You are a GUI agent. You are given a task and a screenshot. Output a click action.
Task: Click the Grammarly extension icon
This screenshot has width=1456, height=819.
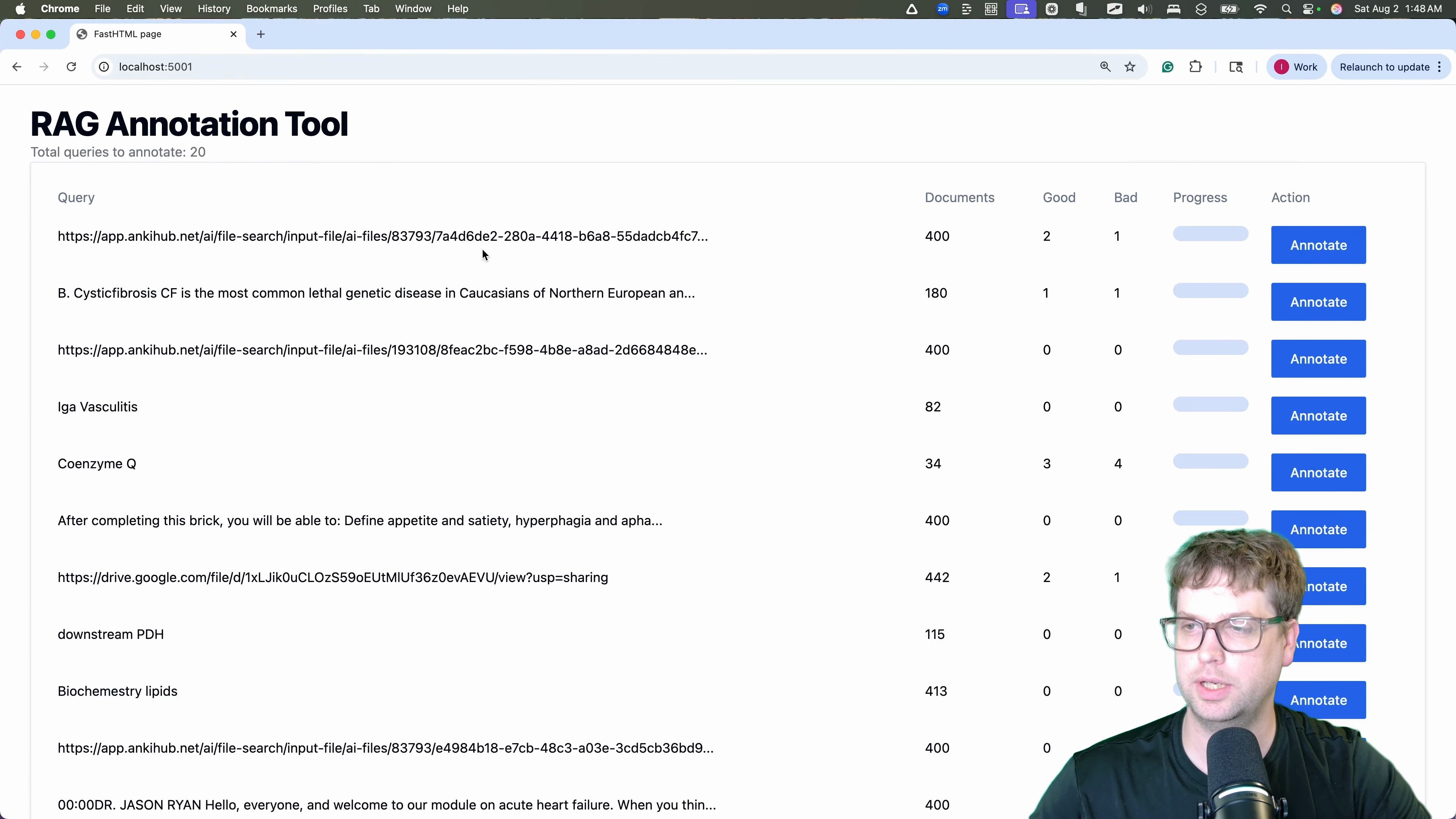[x=1168, y=67]
